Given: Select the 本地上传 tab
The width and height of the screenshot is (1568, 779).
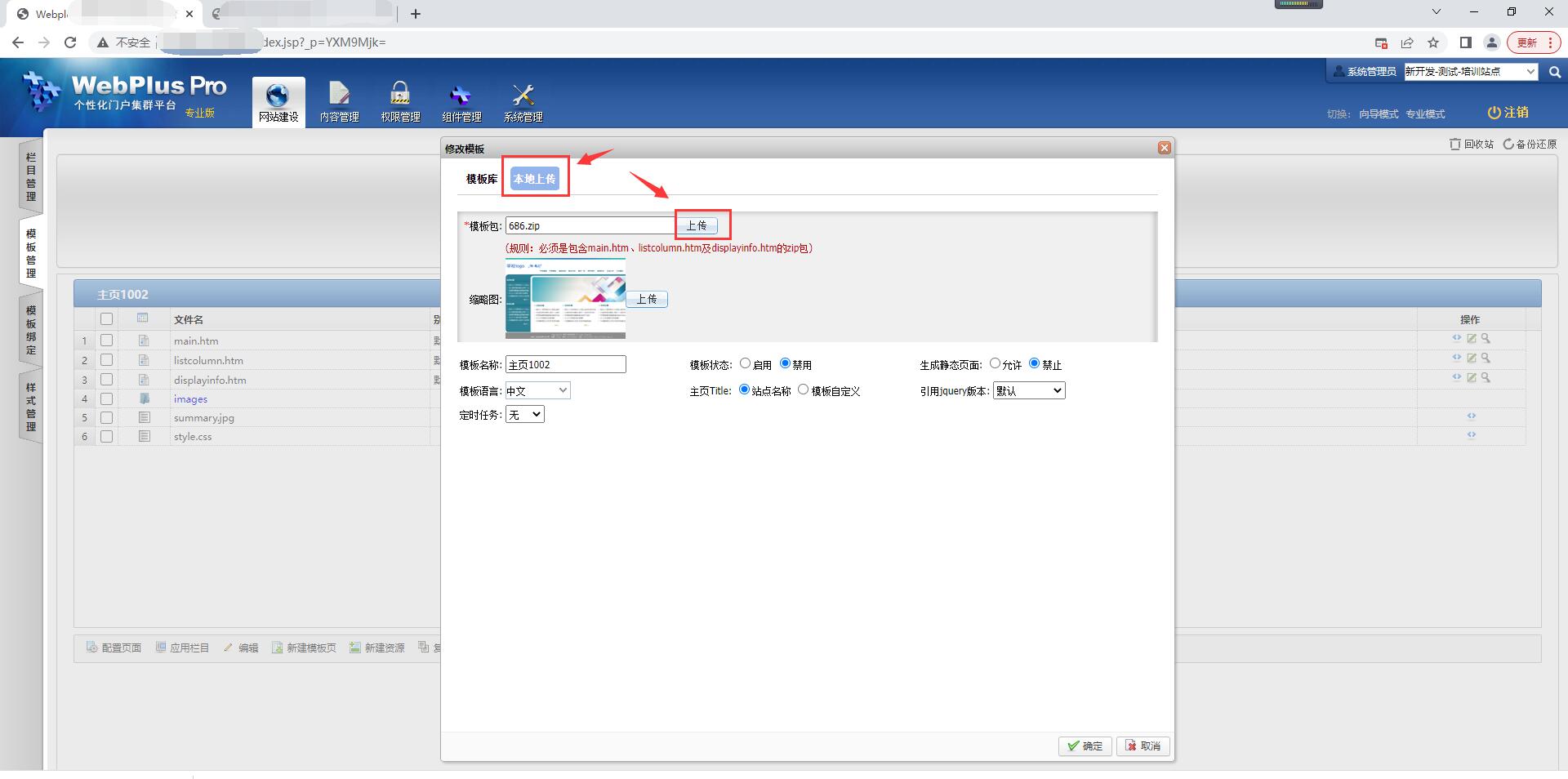Looking at the screenshot, I should (x=535, y=179).
